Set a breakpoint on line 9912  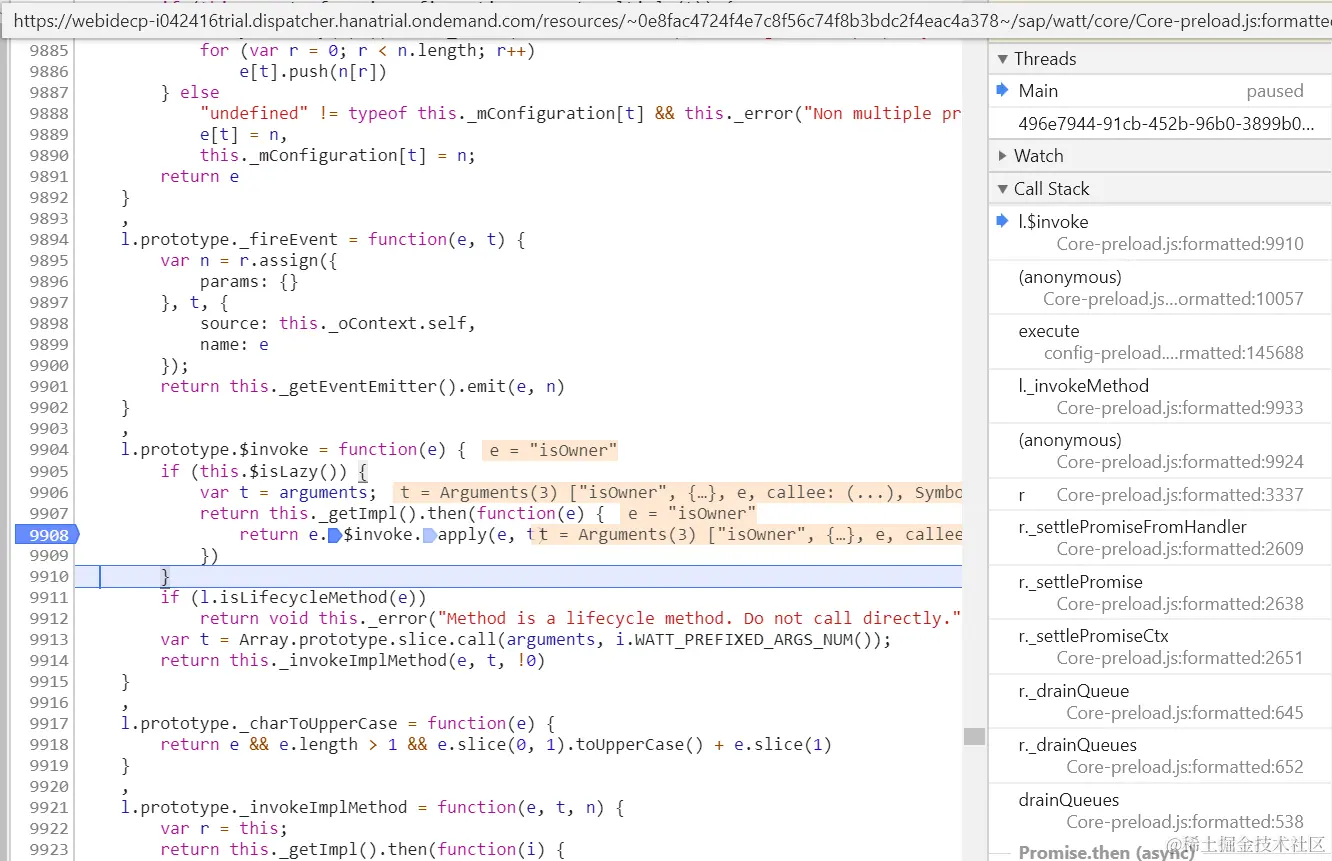tap(49, 618)
